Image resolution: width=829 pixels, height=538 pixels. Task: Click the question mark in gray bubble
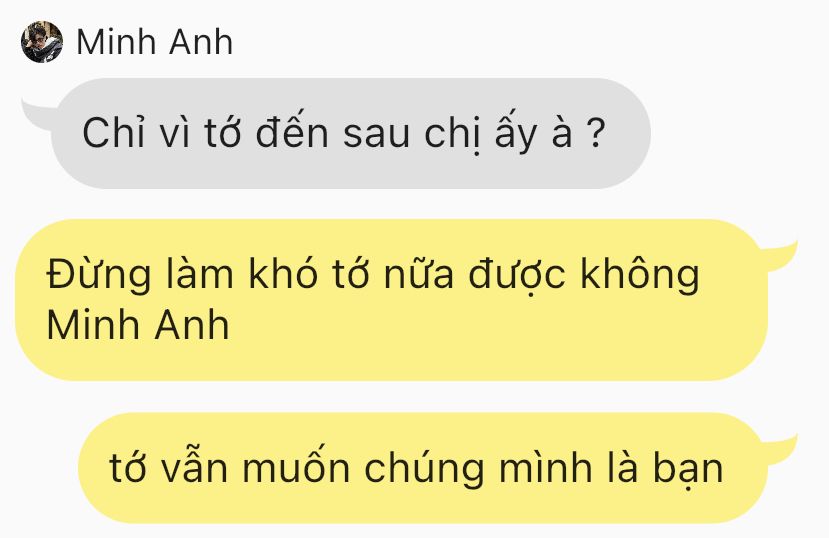595,132
